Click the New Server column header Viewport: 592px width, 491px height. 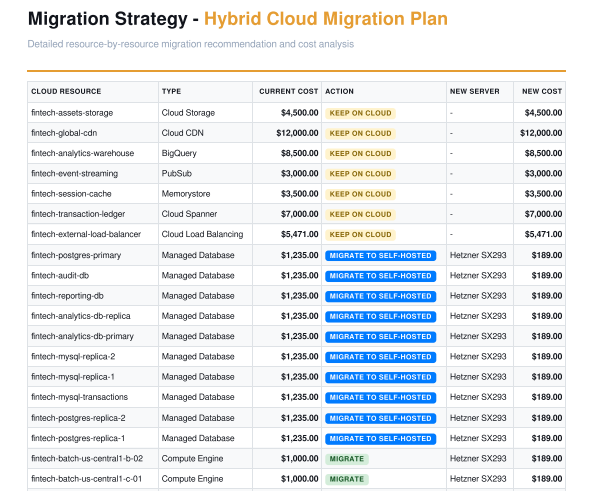click(480, 91)
